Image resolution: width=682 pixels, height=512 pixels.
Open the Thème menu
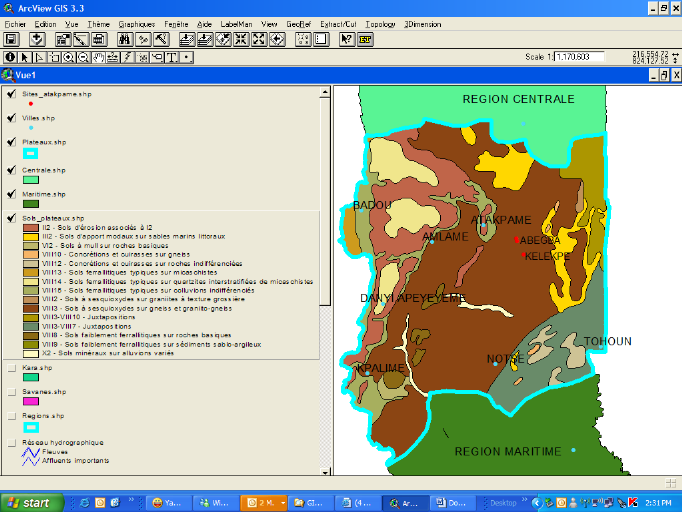[x=99, y=22]
